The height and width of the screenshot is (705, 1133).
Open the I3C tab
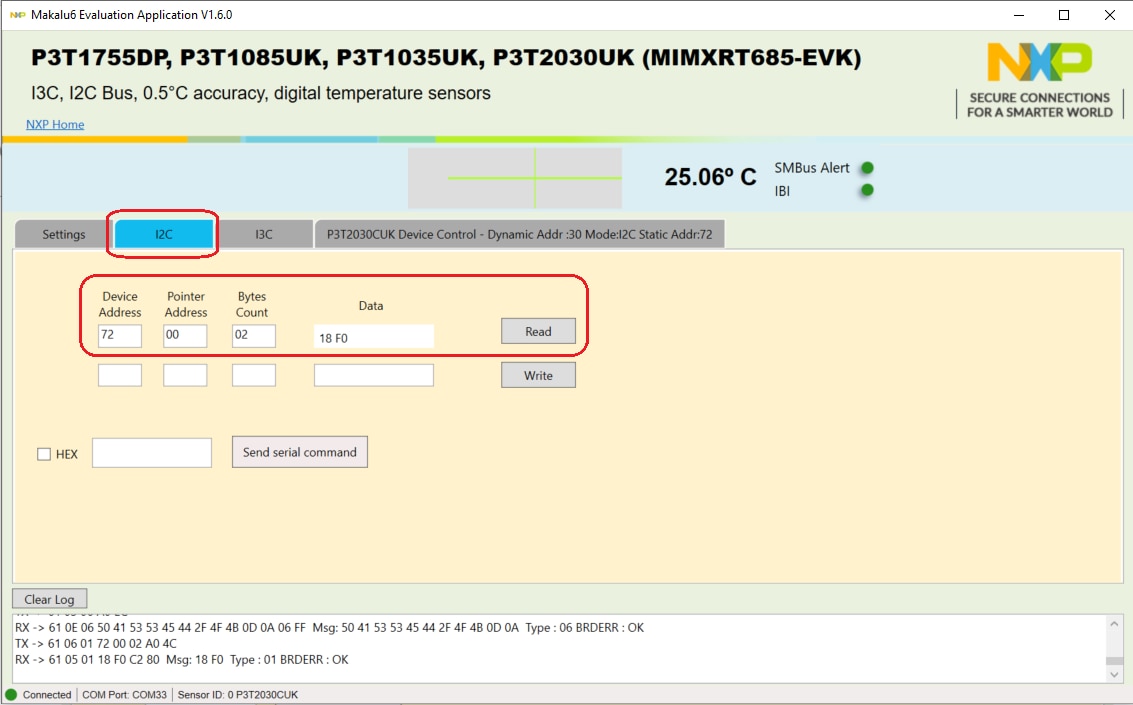263,235
